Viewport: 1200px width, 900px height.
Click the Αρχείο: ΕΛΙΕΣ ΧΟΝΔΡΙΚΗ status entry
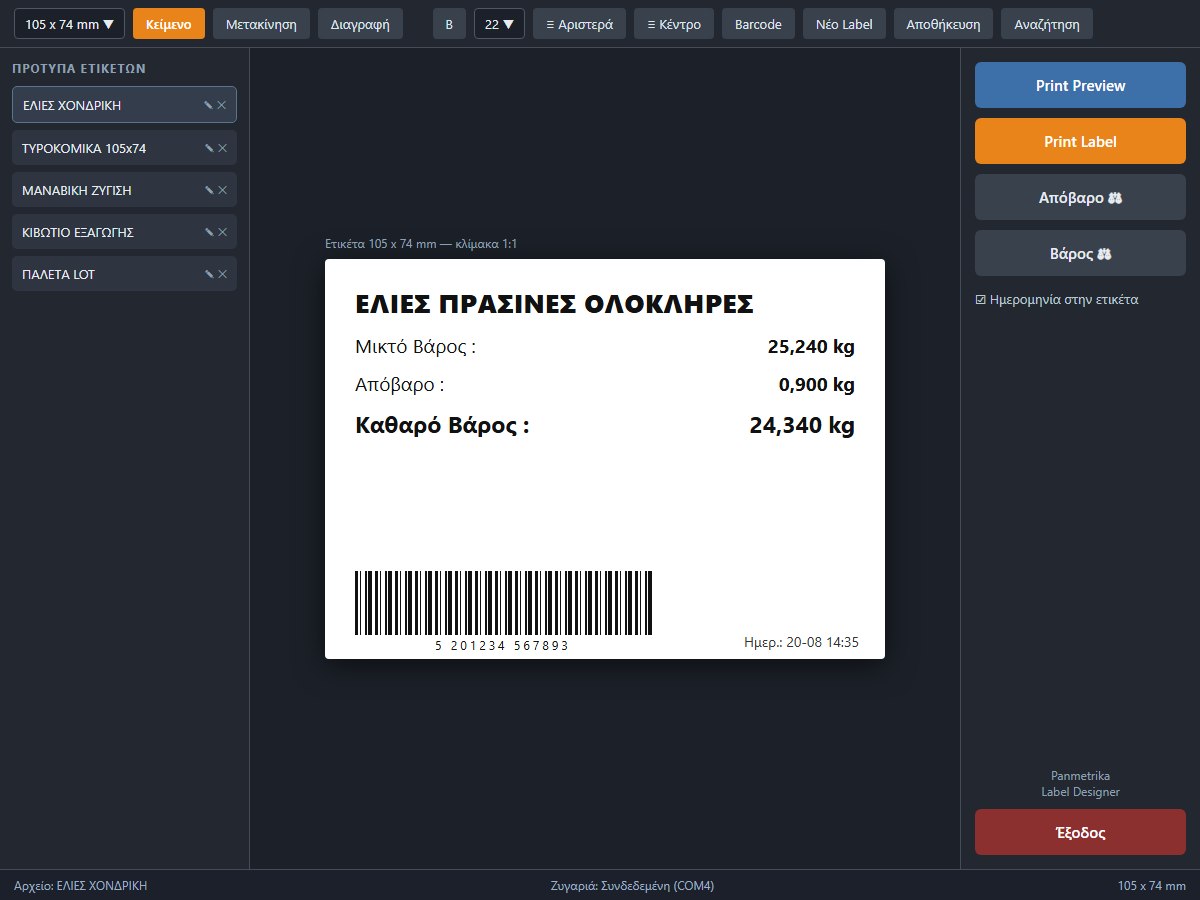pos(80,886)
